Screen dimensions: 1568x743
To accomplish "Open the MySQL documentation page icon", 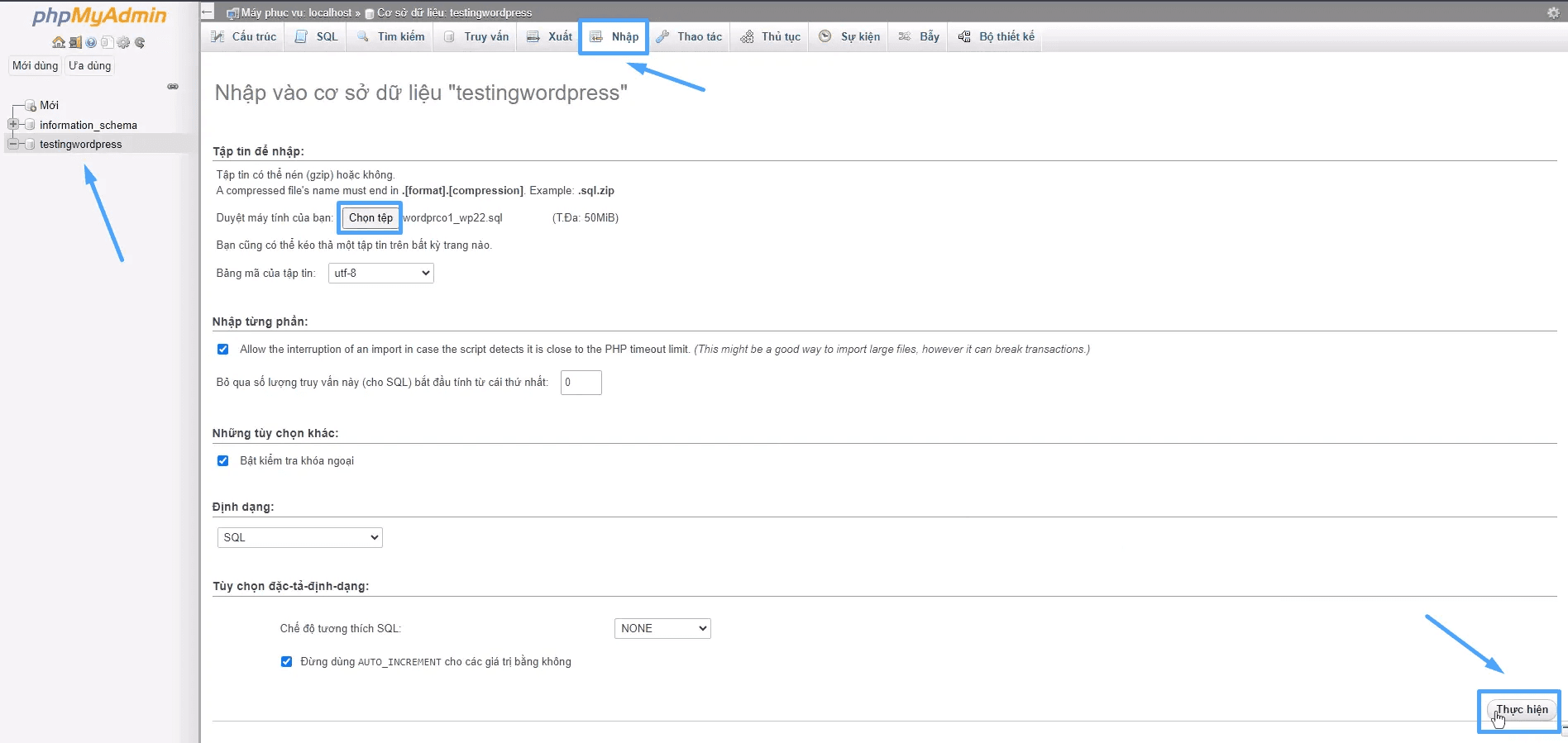I will [108, 42].
